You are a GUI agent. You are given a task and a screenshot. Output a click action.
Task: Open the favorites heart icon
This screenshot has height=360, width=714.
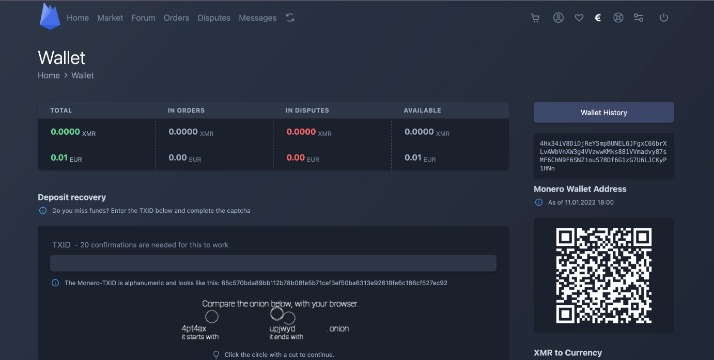coord(579,18)
